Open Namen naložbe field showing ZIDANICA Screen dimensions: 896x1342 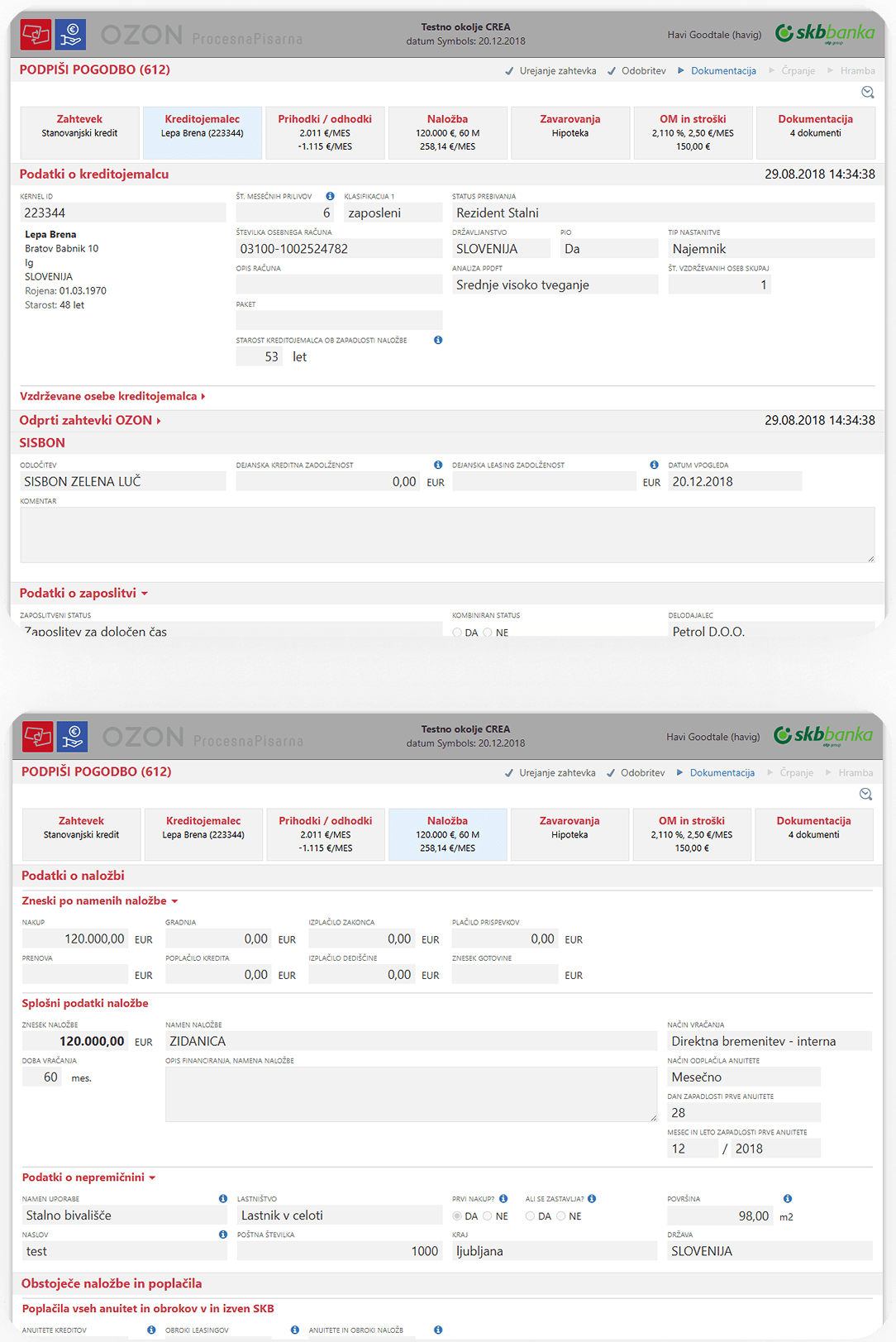coord(411,1041)
